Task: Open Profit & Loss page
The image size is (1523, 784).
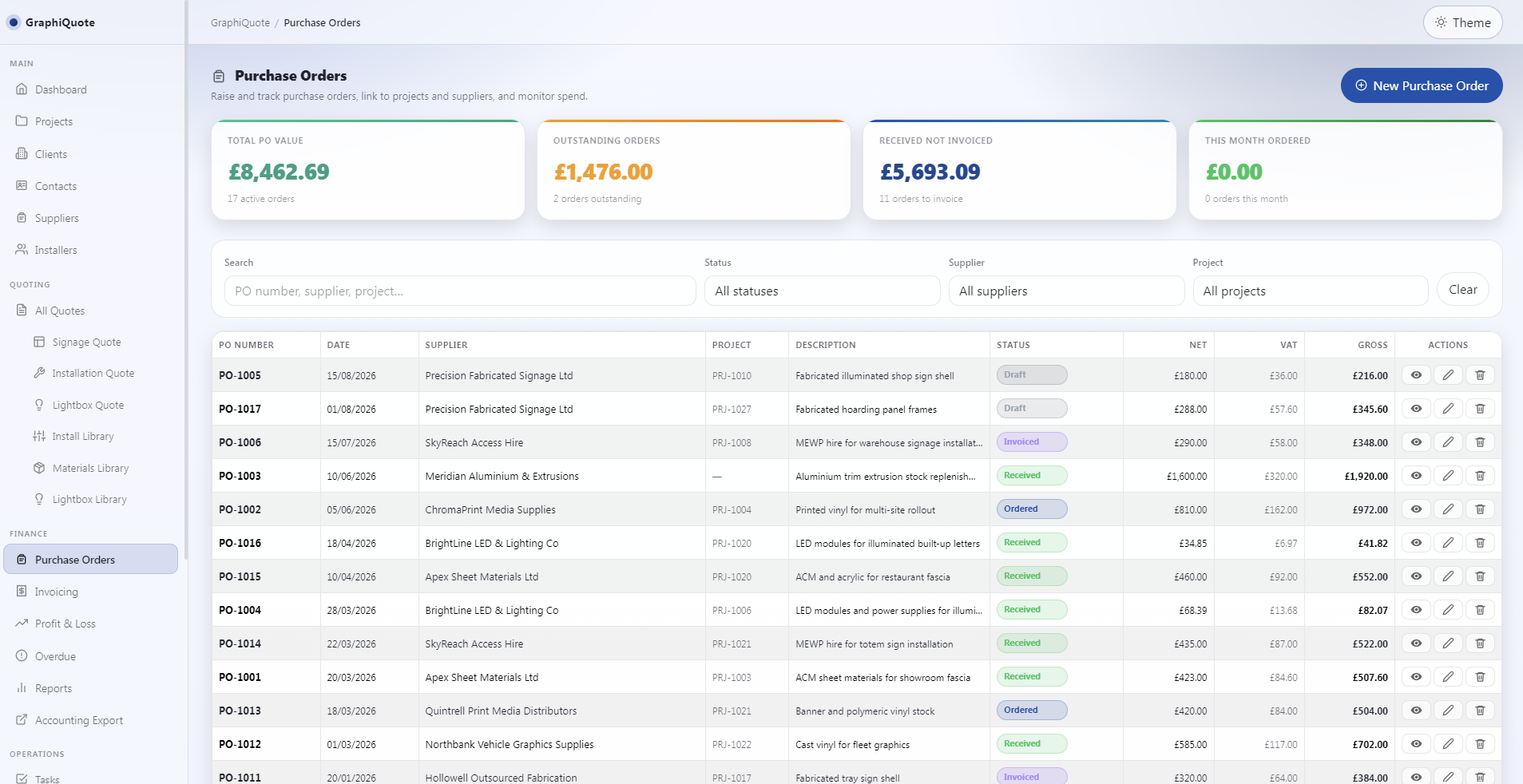Action: [x=91, y=624]
